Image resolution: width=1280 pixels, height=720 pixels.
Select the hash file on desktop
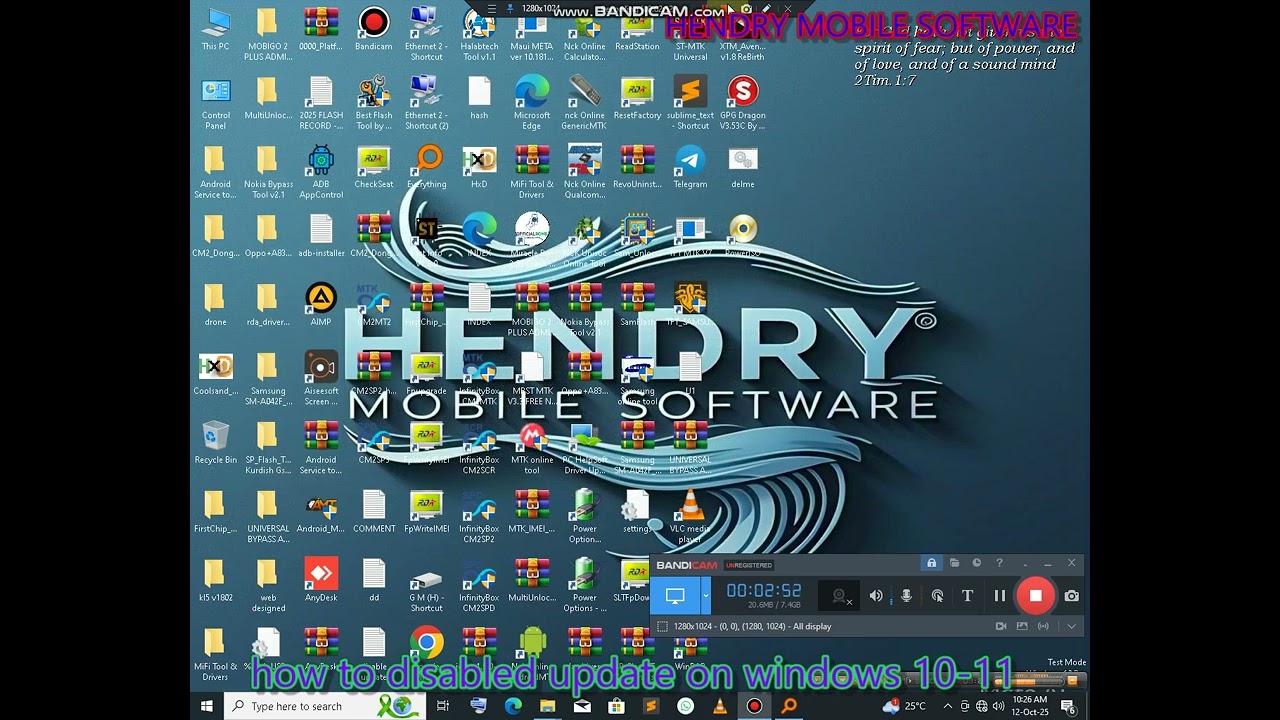click(x=479, y=98)
